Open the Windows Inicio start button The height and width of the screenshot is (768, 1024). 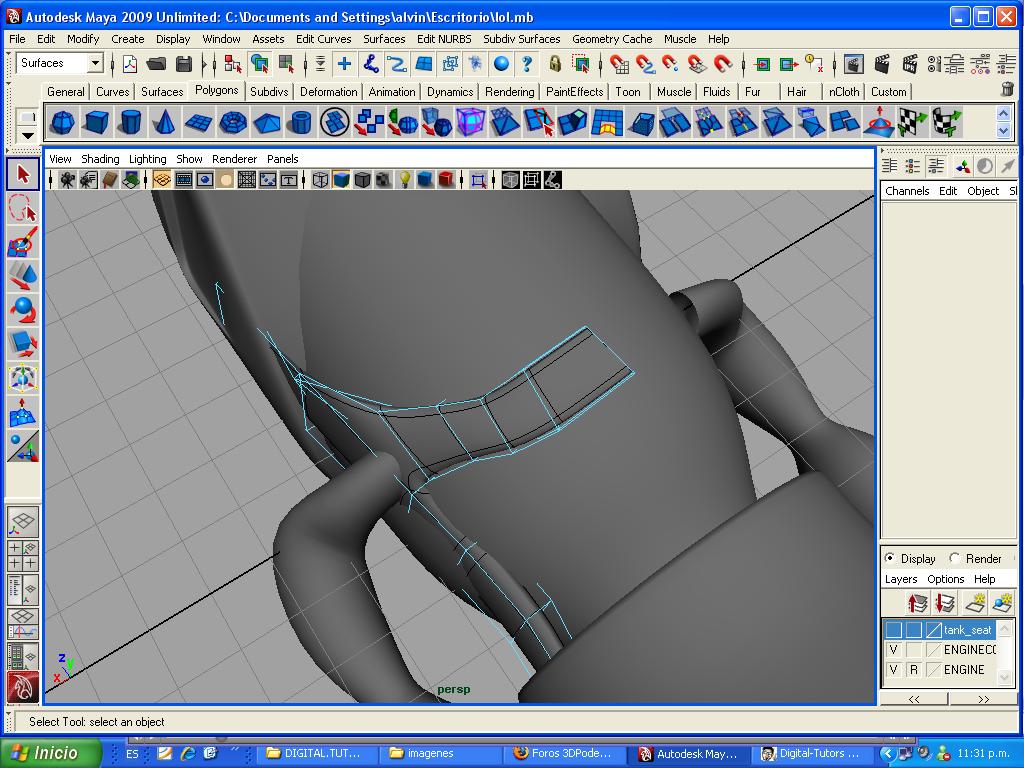coord(51,753)
